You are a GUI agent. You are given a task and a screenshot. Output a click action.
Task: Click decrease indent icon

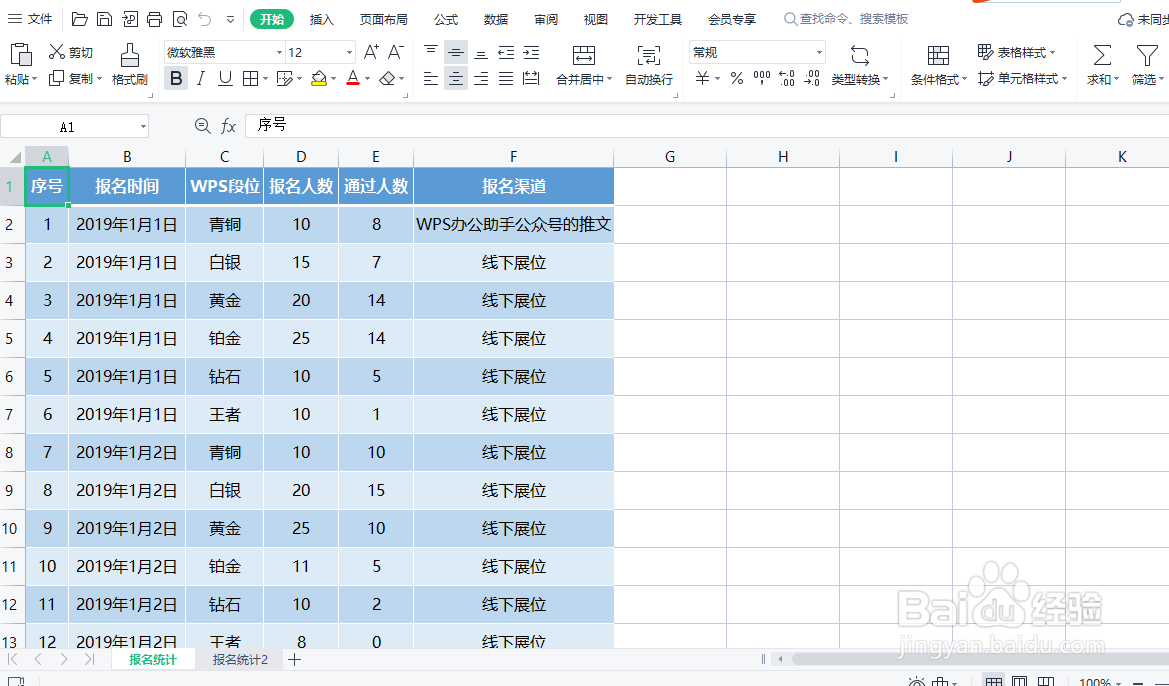pos(506,52)
